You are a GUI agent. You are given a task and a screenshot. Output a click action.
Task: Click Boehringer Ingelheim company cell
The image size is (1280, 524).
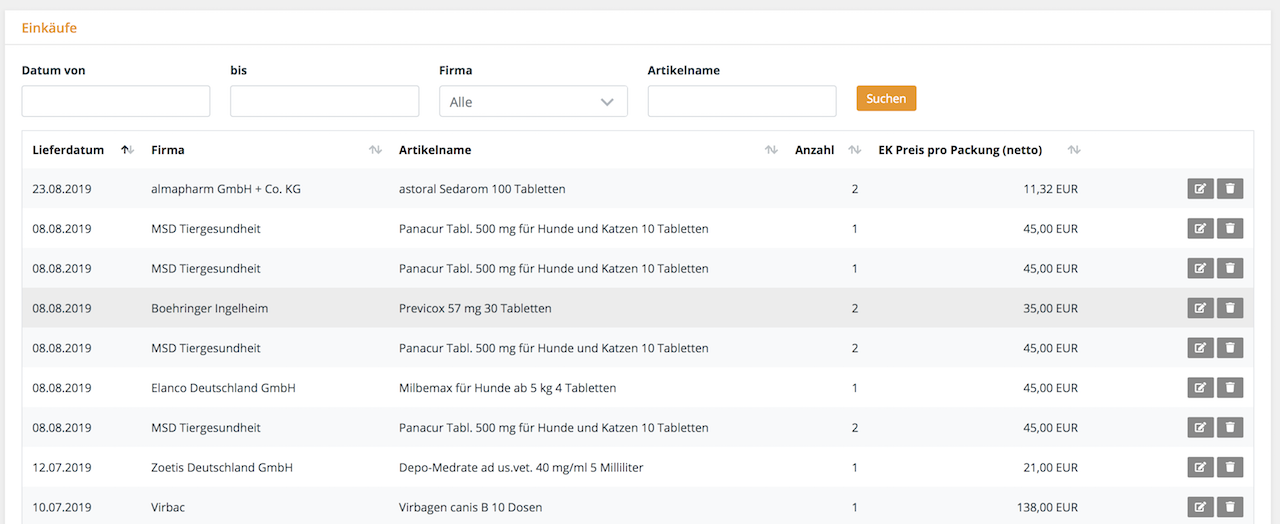pyautogui.click(x=209, y=308)
